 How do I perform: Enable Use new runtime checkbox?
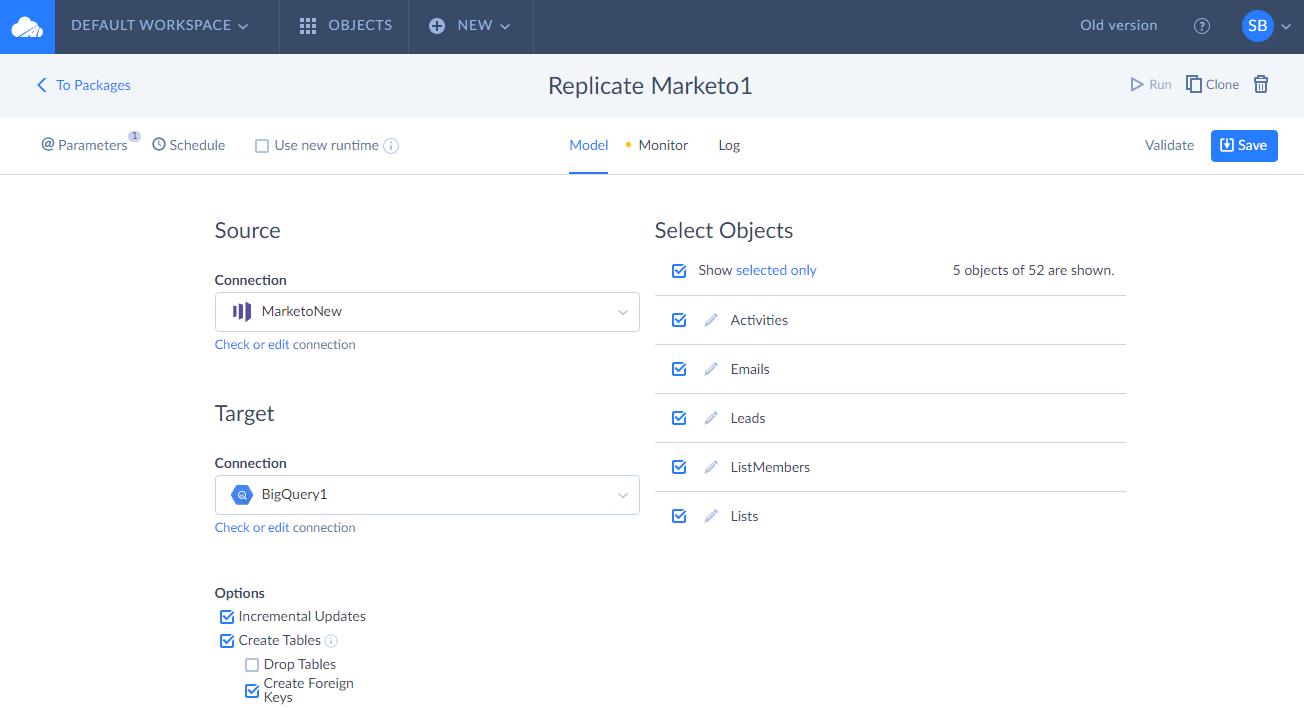click(262, 146)
